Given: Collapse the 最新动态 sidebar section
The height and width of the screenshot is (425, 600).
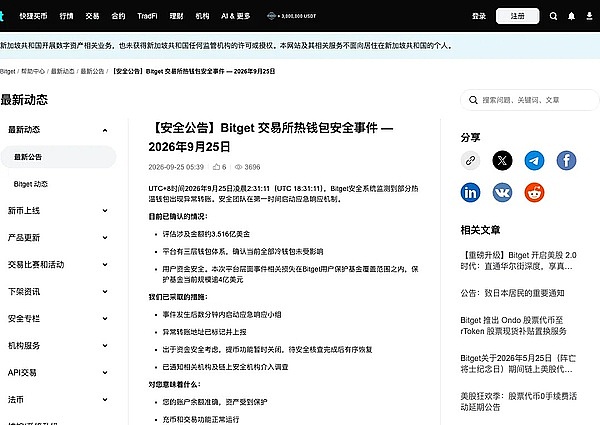Looking at the screenshot, I should (105, 130).
